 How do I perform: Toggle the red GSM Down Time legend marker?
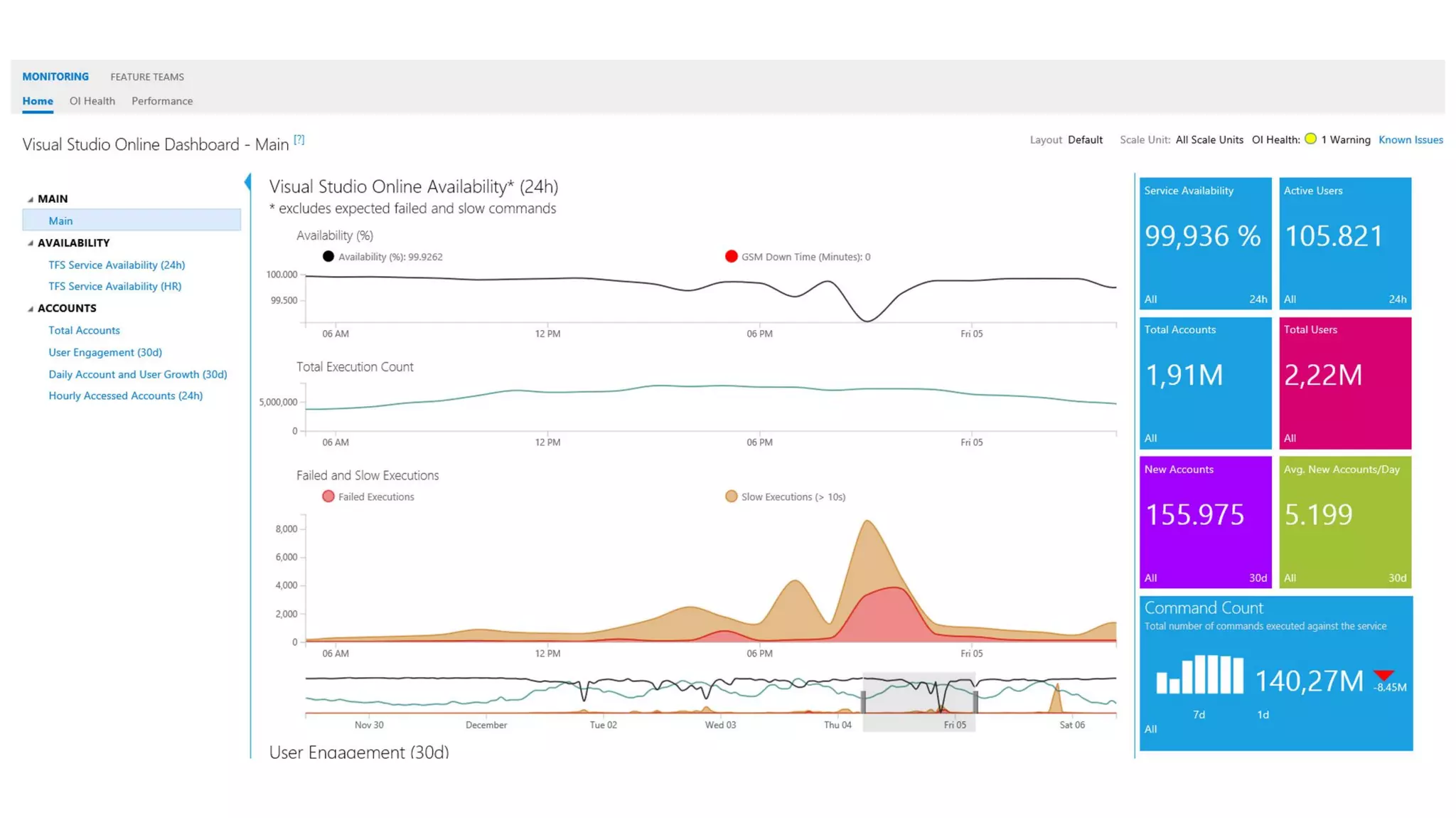pos(731,257)
